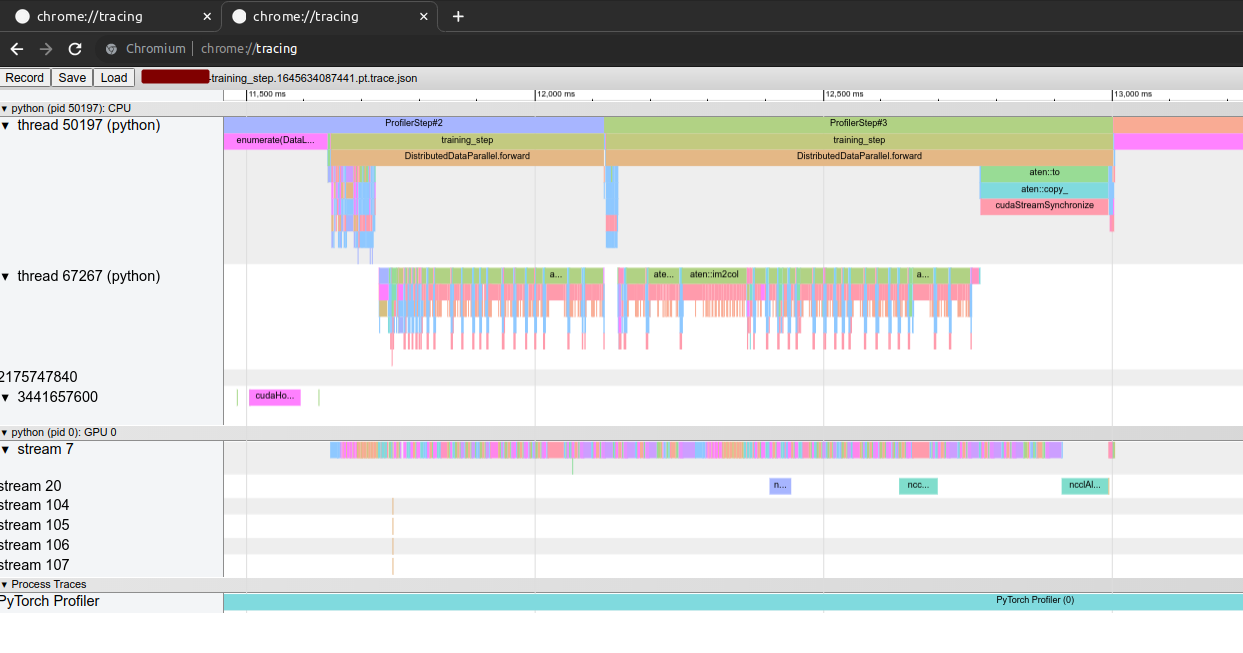Reload the tracing page

point(75,49)
